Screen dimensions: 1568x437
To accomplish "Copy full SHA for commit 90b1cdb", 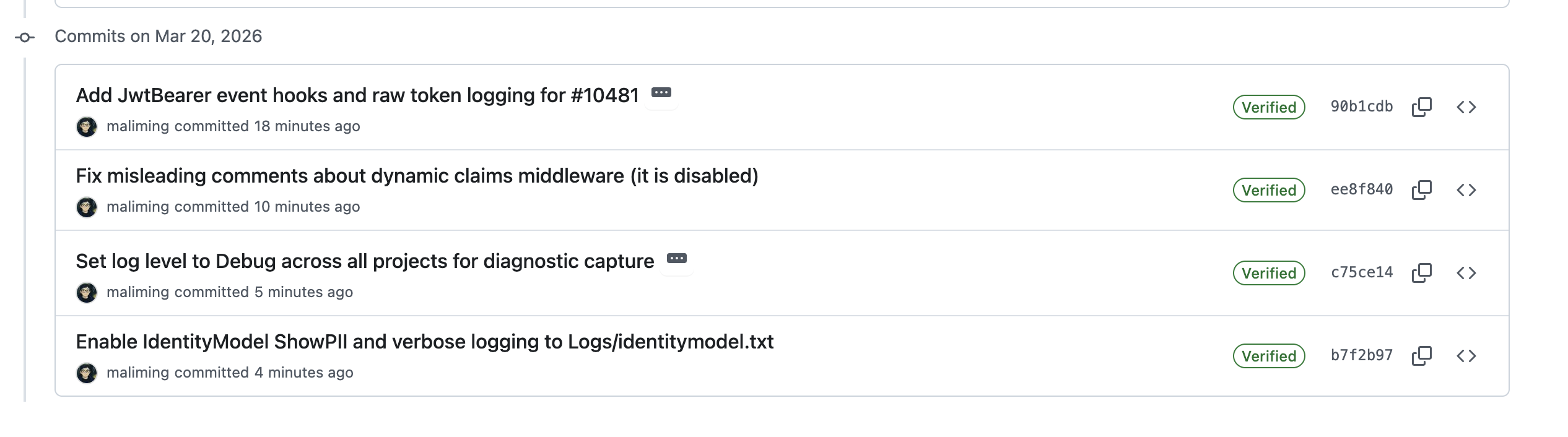I will tap(1421, 107).
